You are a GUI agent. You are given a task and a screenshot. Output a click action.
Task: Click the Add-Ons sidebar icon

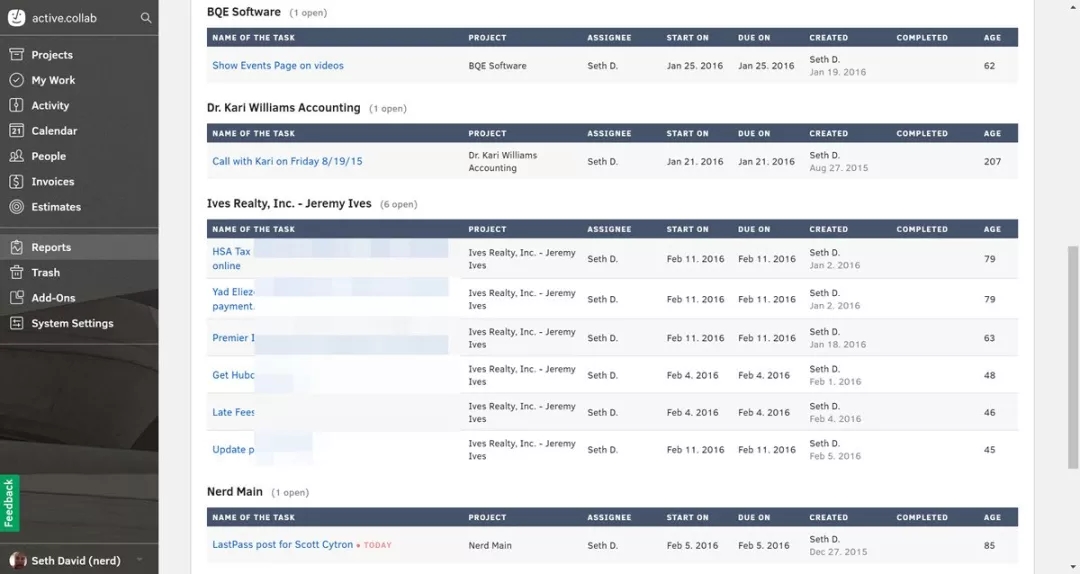17,298
